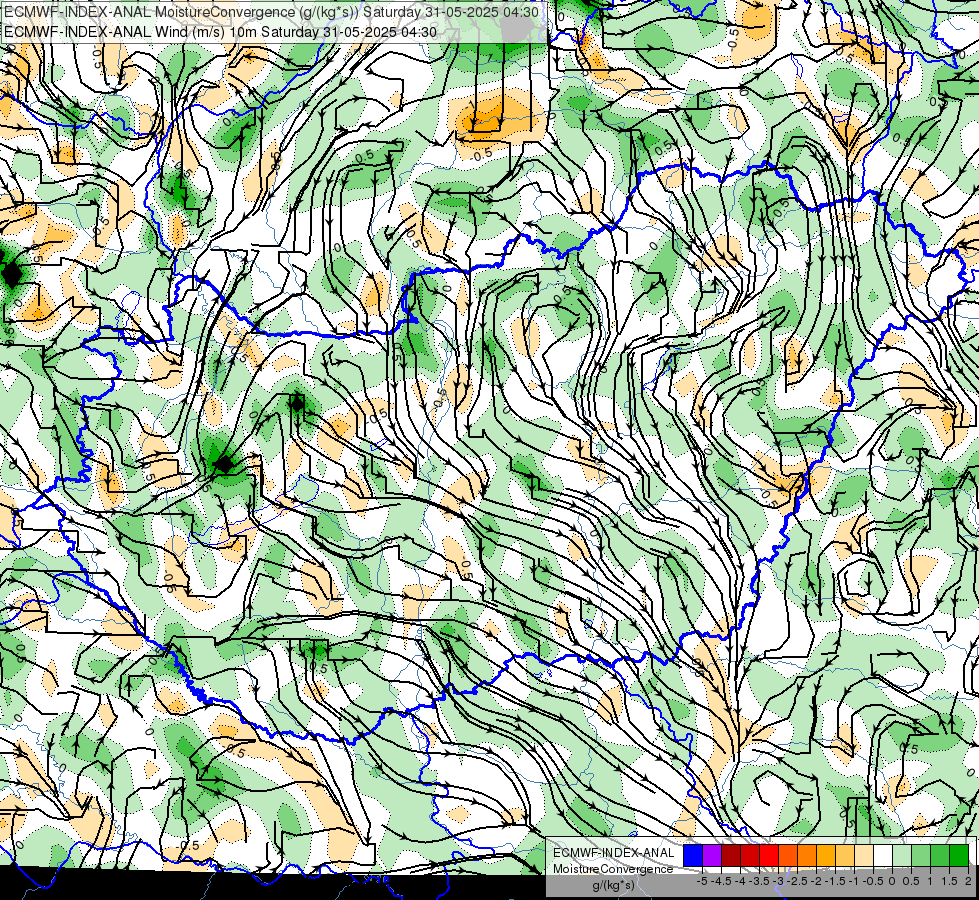The image size is (979, 900).
Task: Click the purple legend color swatch
Action: coord(712,855)
